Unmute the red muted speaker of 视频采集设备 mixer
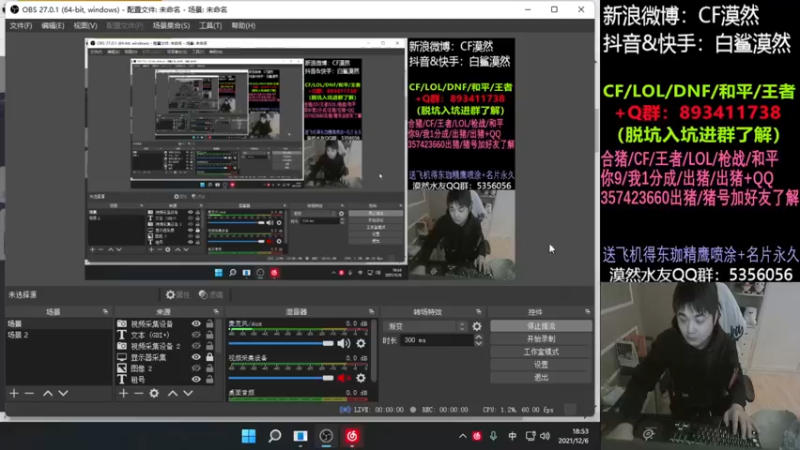This screenshot has width=800, height=450. (x=343, y=378)
